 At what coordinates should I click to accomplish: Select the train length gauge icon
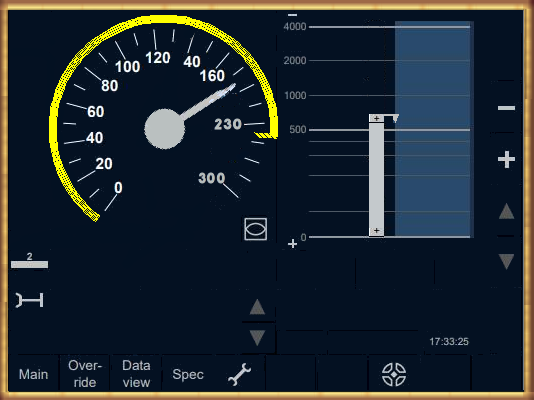point(30,300)
